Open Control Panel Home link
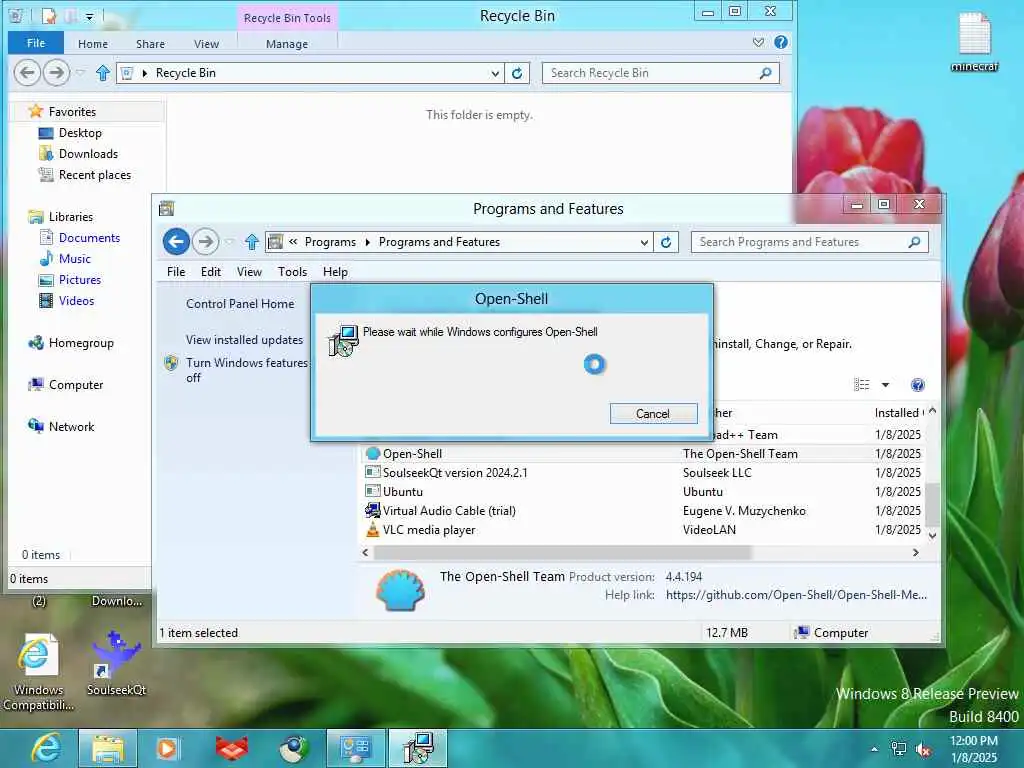Image resolution: width=1024 pixels, height=768 pixels. coord(240,304)
